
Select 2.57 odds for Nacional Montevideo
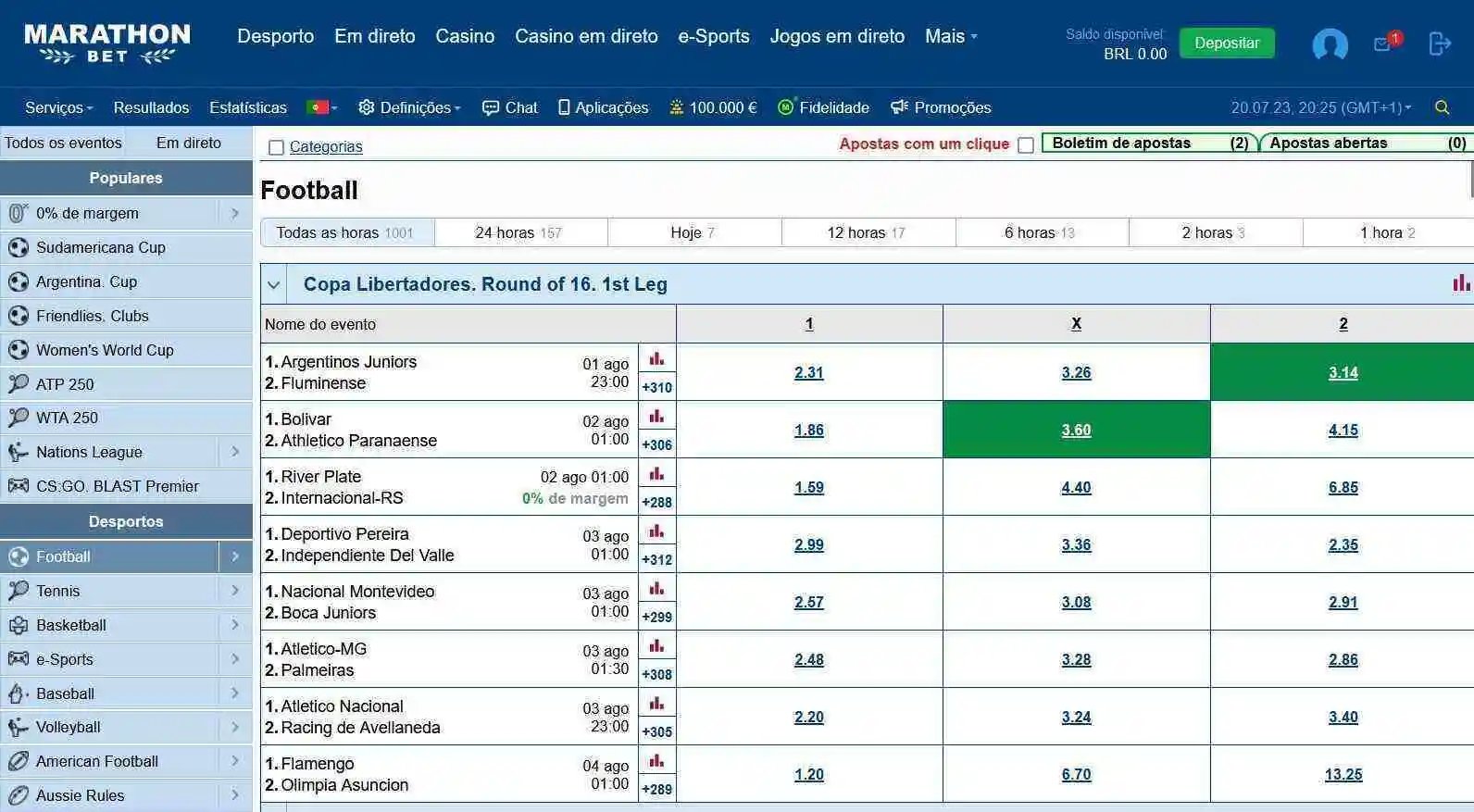808,602
